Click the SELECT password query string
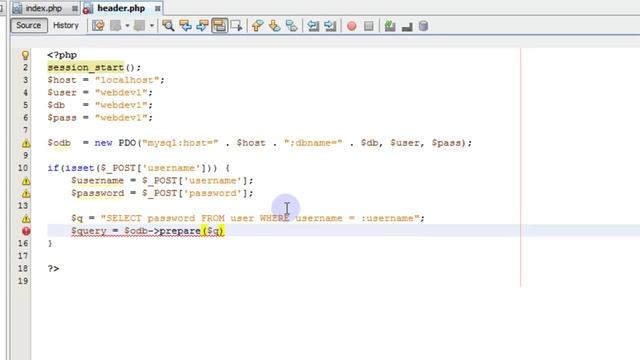 [260, 218]
